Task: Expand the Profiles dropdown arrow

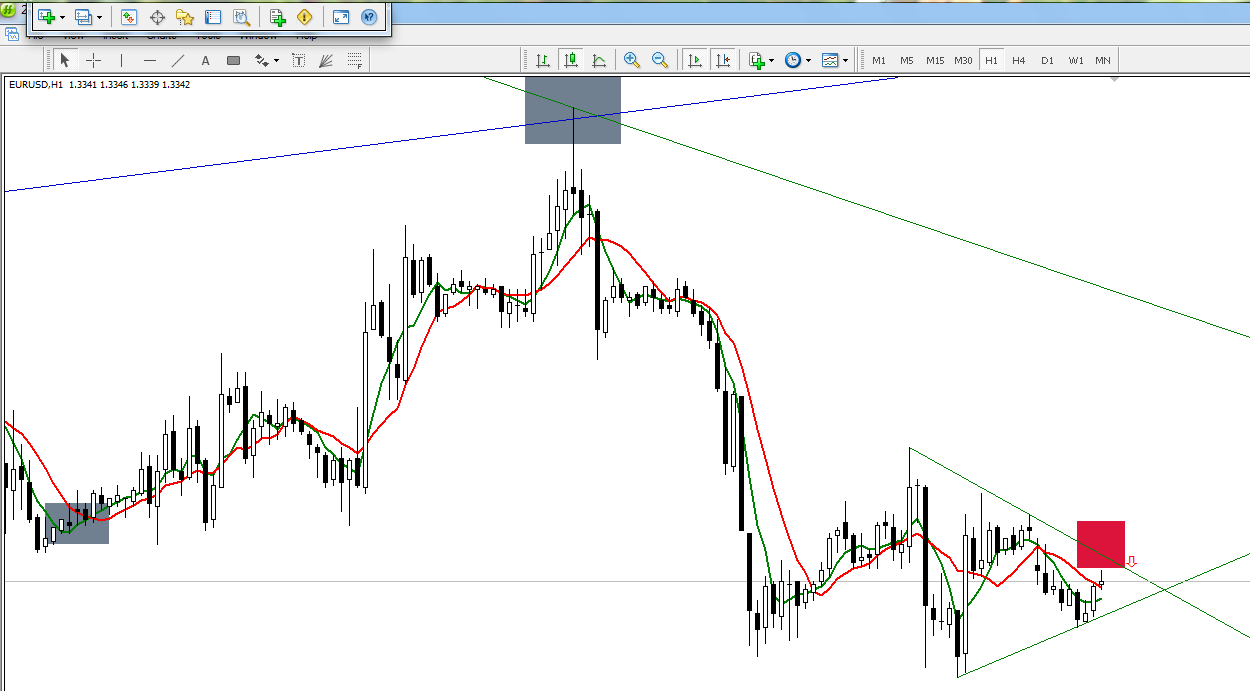Action: (99, 18)
